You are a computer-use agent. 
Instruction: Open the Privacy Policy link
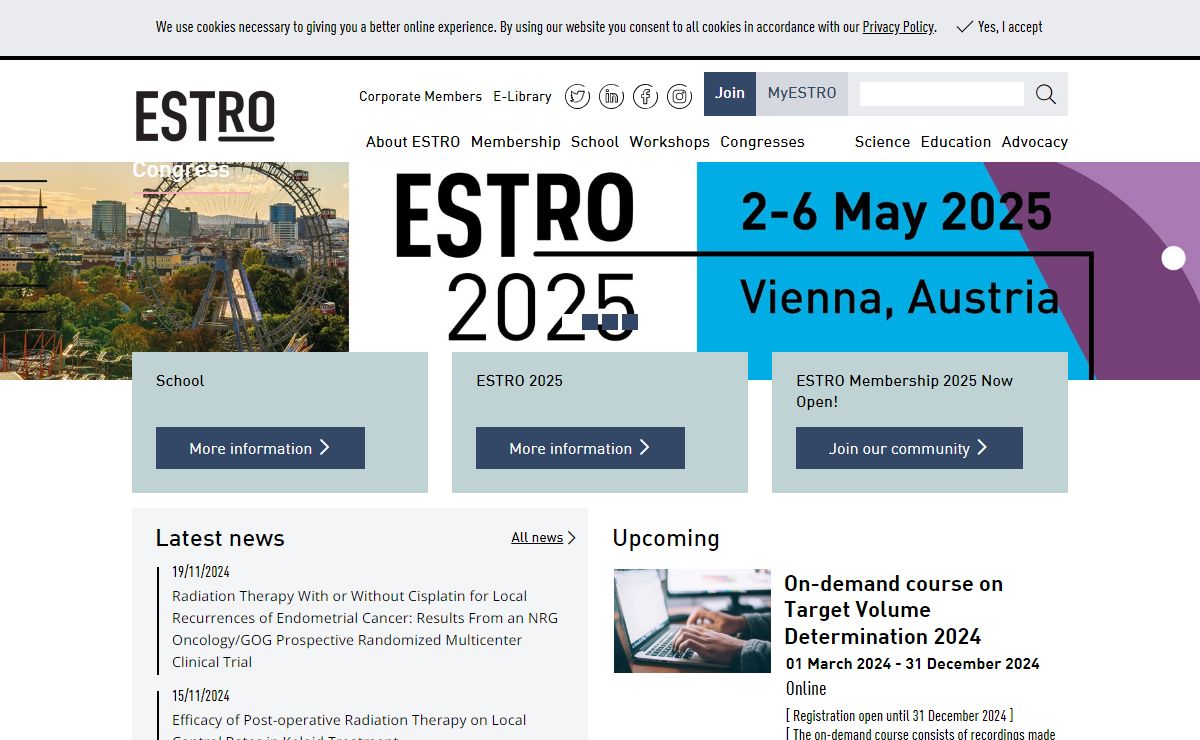point(898,27)
